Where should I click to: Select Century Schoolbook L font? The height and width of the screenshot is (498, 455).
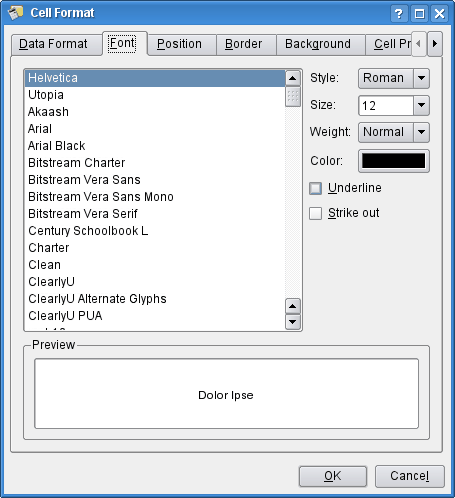pos(155,231)
